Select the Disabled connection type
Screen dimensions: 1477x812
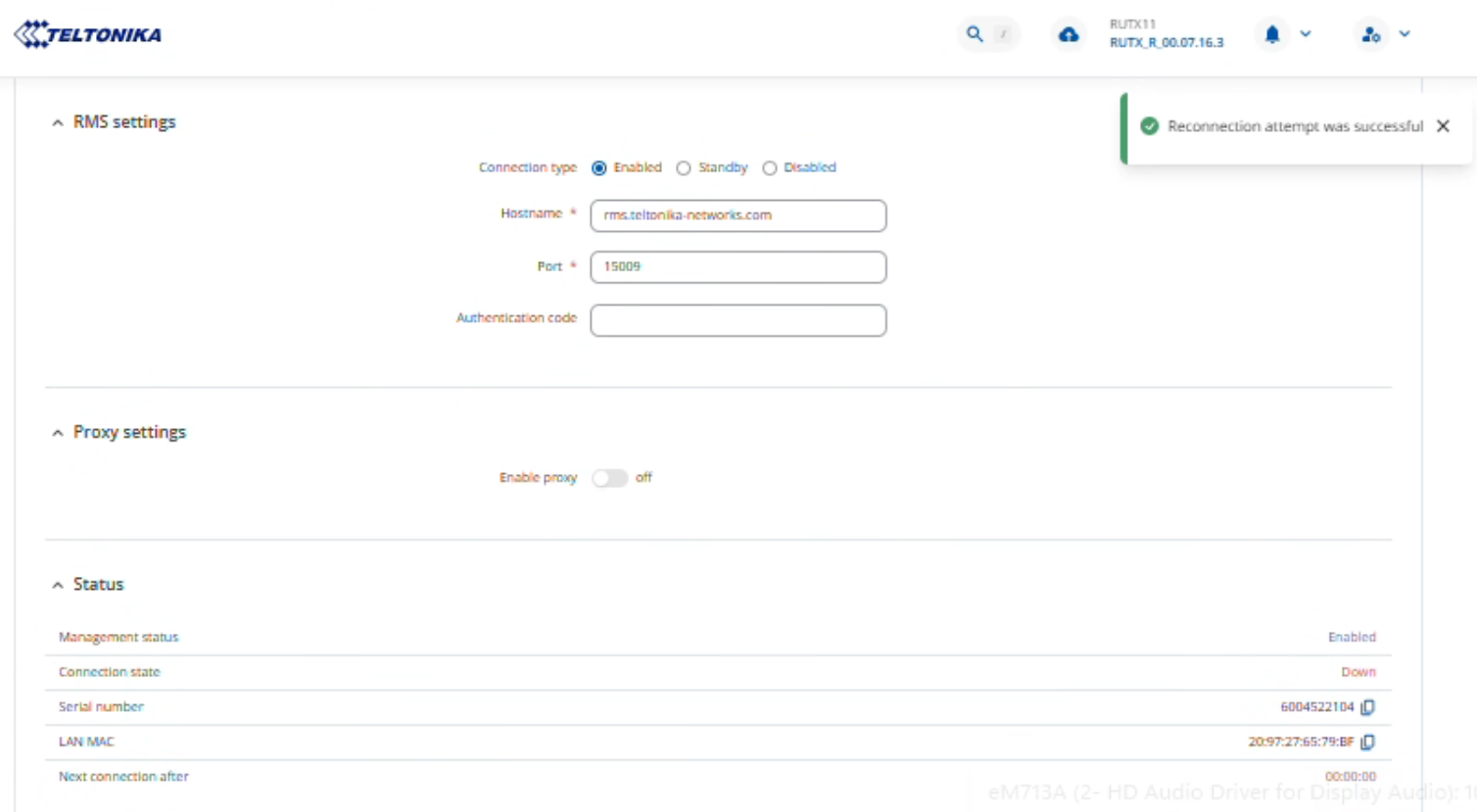[x=770, y=168]
